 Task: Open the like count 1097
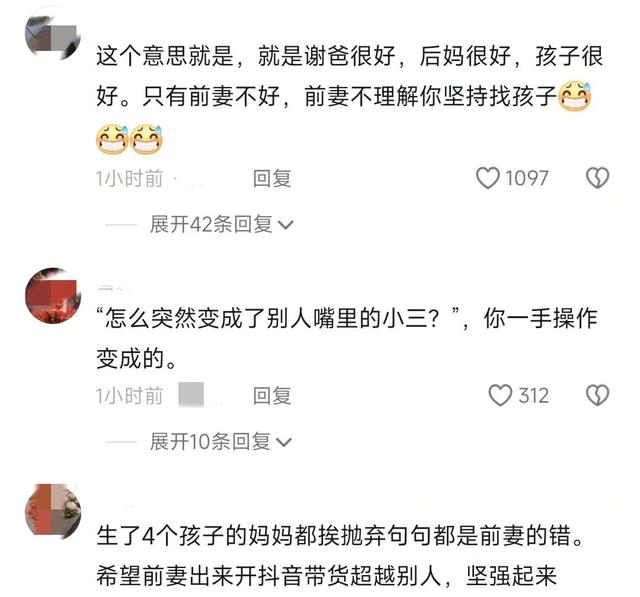pos(527,178)
